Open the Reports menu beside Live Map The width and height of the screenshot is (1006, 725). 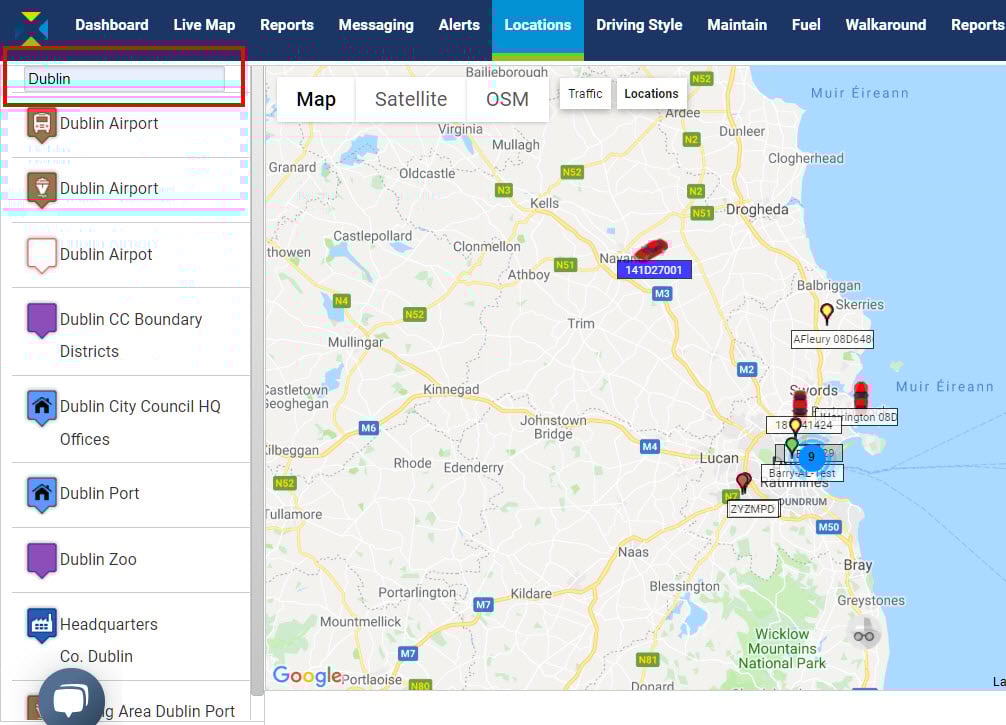(287, 25)
